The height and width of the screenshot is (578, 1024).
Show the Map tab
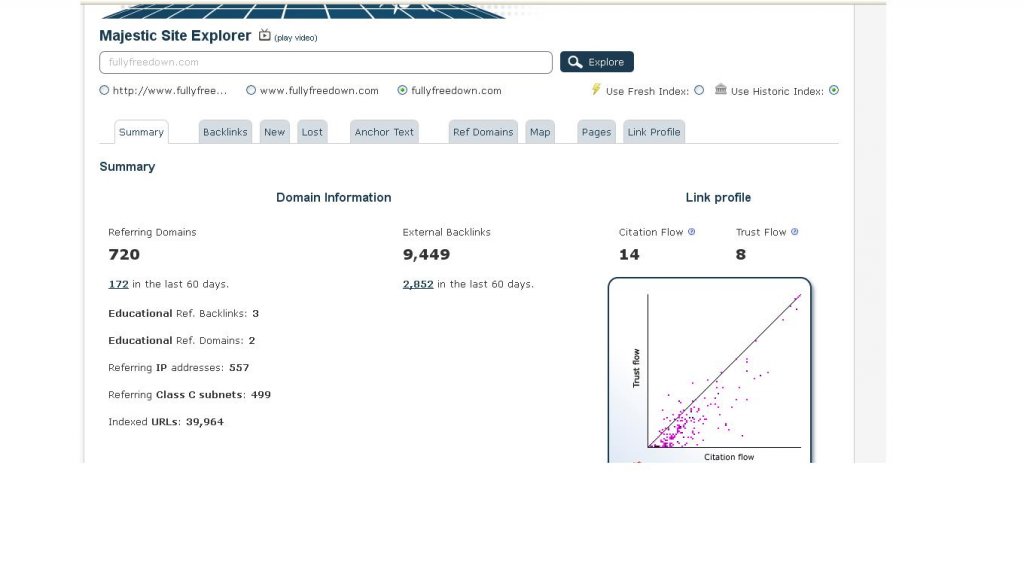point(540,132)
